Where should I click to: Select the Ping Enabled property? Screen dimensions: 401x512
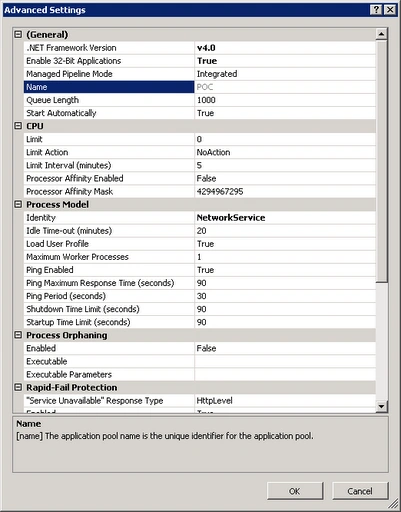(x=109, y=270)
